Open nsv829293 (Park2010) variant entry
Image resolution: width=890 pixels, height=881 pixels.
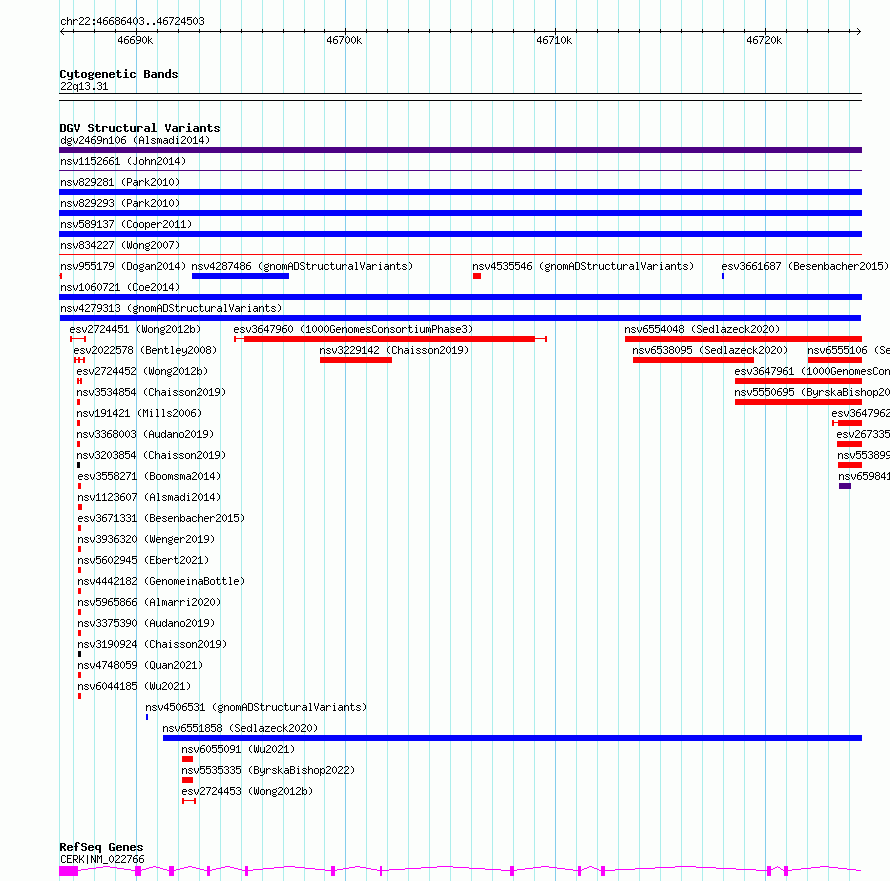click(x=120, y=203)
